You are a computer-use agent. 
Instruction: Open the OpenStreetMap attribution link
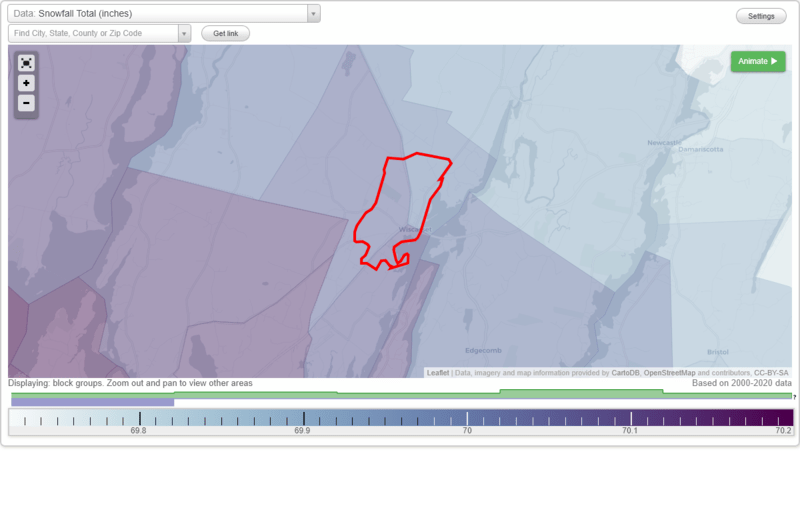(669, 373)
